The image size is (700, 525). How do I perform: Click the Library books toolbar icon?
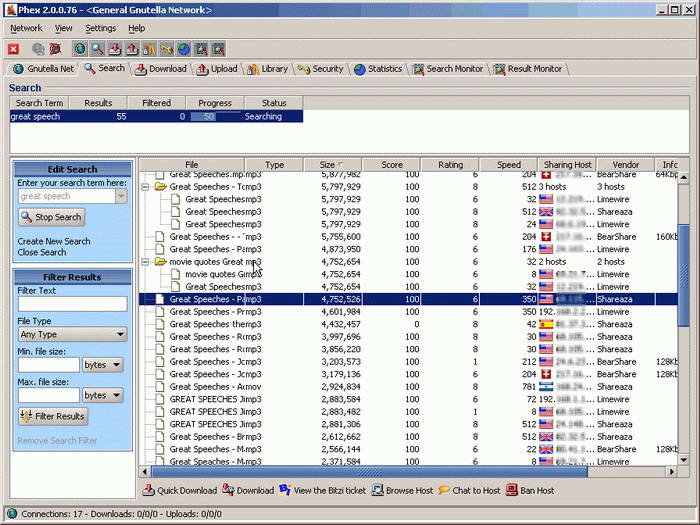pos(149,49)
